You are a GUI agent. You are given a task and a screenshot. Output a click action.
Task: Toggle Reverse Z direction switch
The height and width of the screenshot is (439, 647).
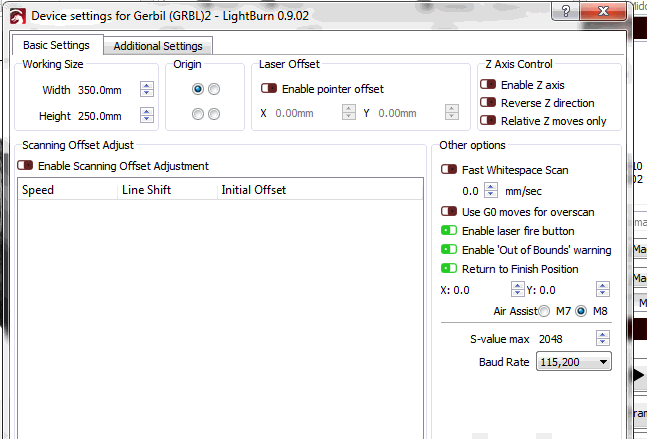pyautogui.click(x=488, y=102)
